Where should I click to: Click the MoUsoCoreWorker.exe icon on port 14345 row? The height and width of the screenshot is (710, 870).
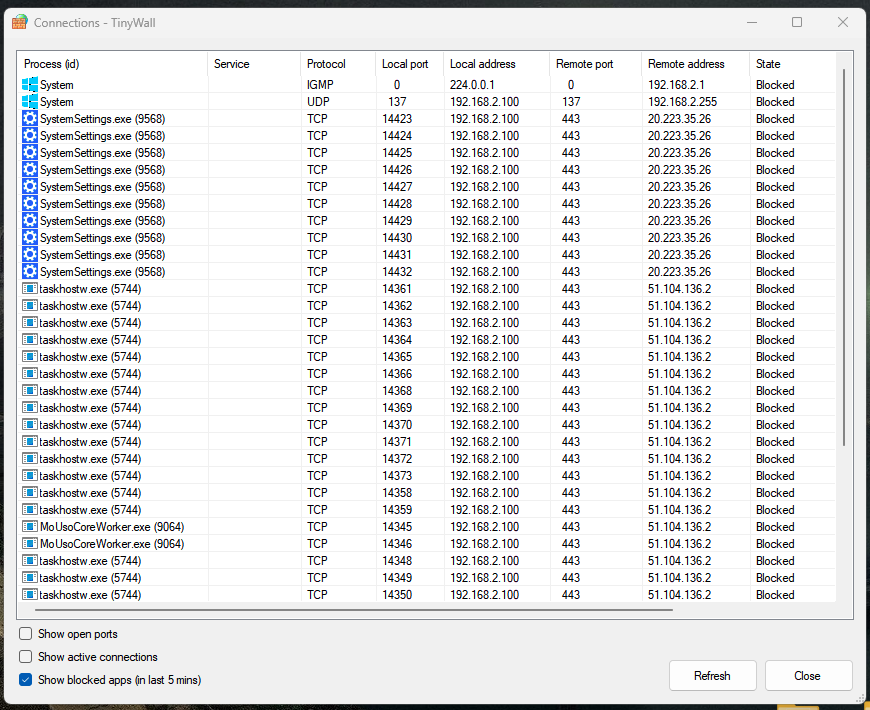point(30,526)
